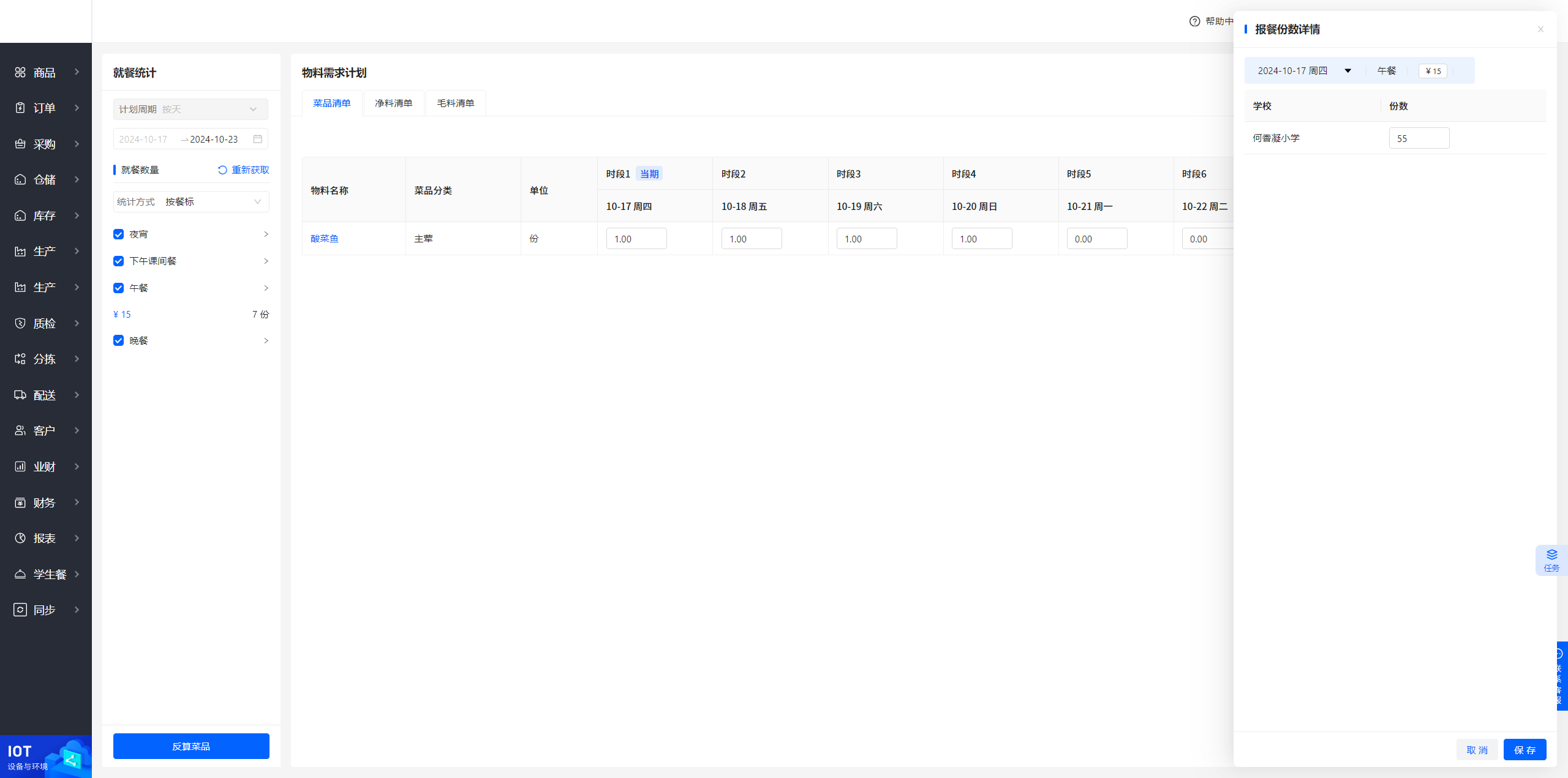The width and height of the screenshot is (1568, 778).
Task: Click the 同步 sync icon
Action: (x=20, y=610)
